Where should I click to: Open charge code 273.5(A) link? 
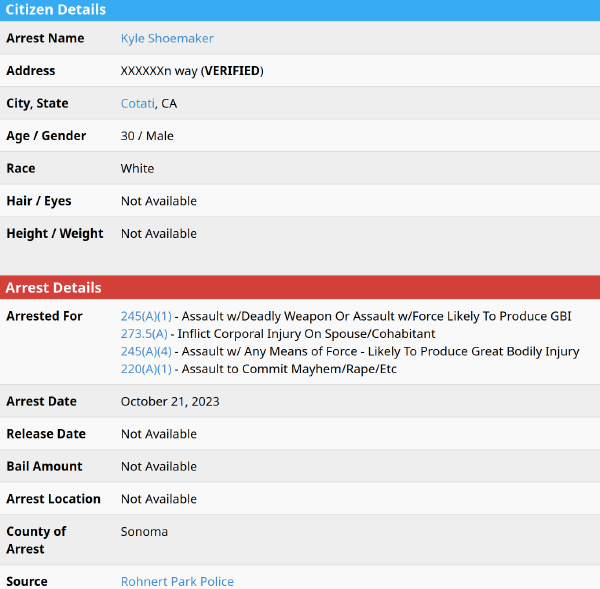[x=144, y=334]
